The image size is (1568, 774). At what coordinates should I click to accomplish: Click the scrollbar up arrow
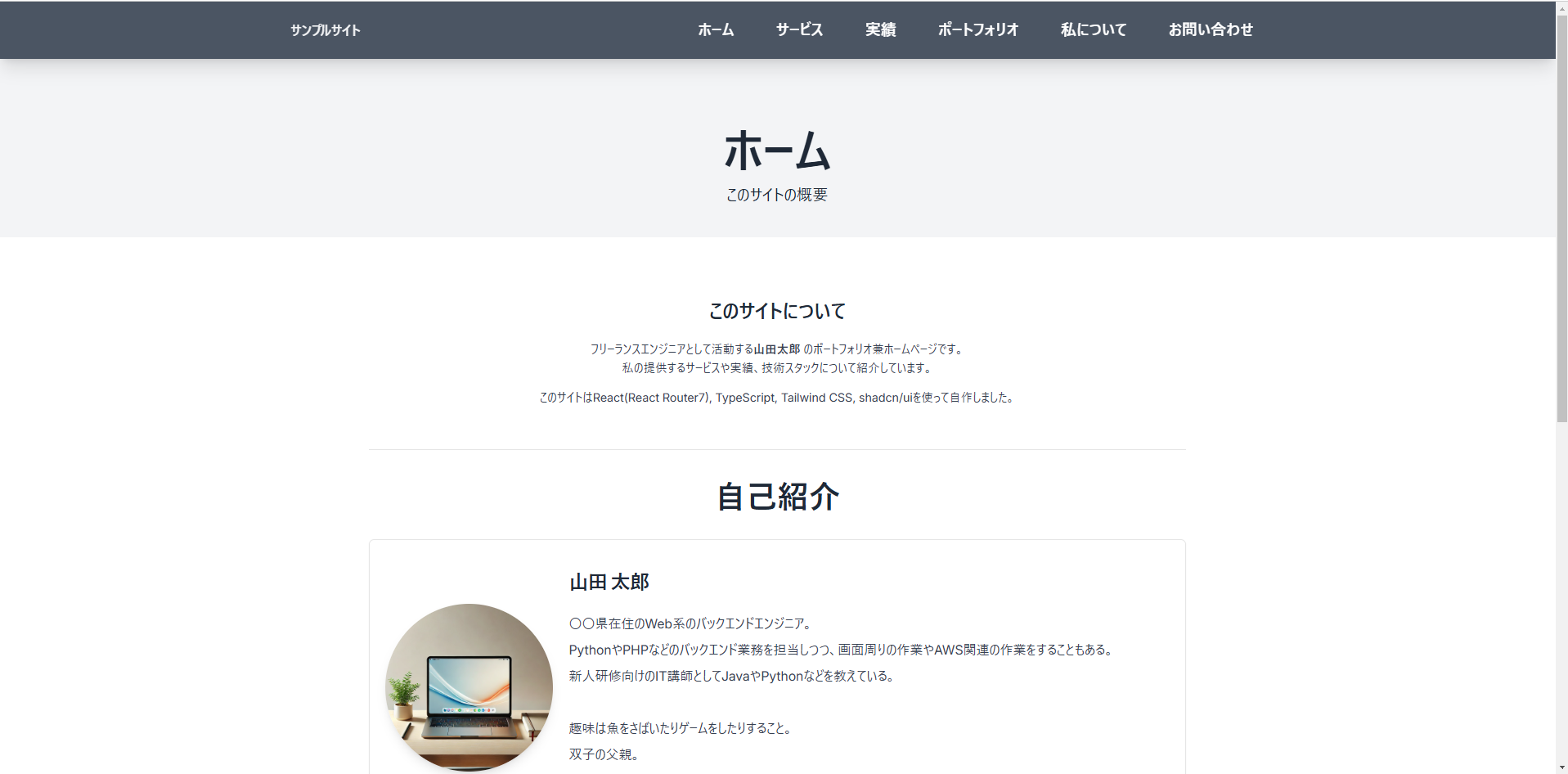[1561, 7]
